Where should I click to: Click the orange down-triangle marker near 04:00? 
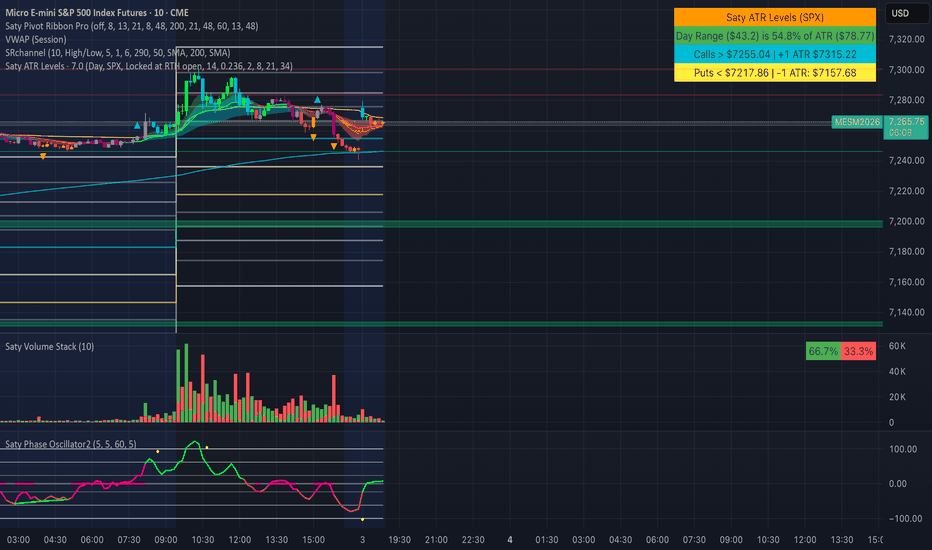[43, 156]
